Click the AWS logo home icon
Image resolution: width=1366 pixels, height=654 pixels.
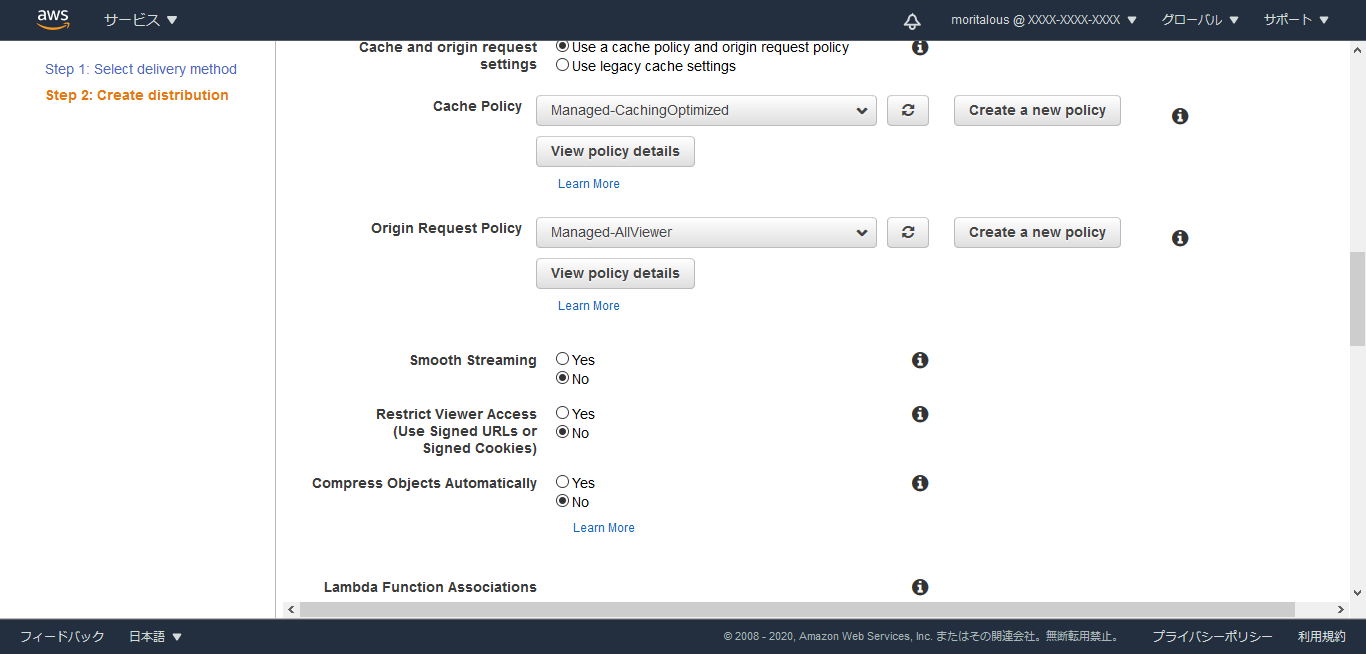(x=52, y=19)
